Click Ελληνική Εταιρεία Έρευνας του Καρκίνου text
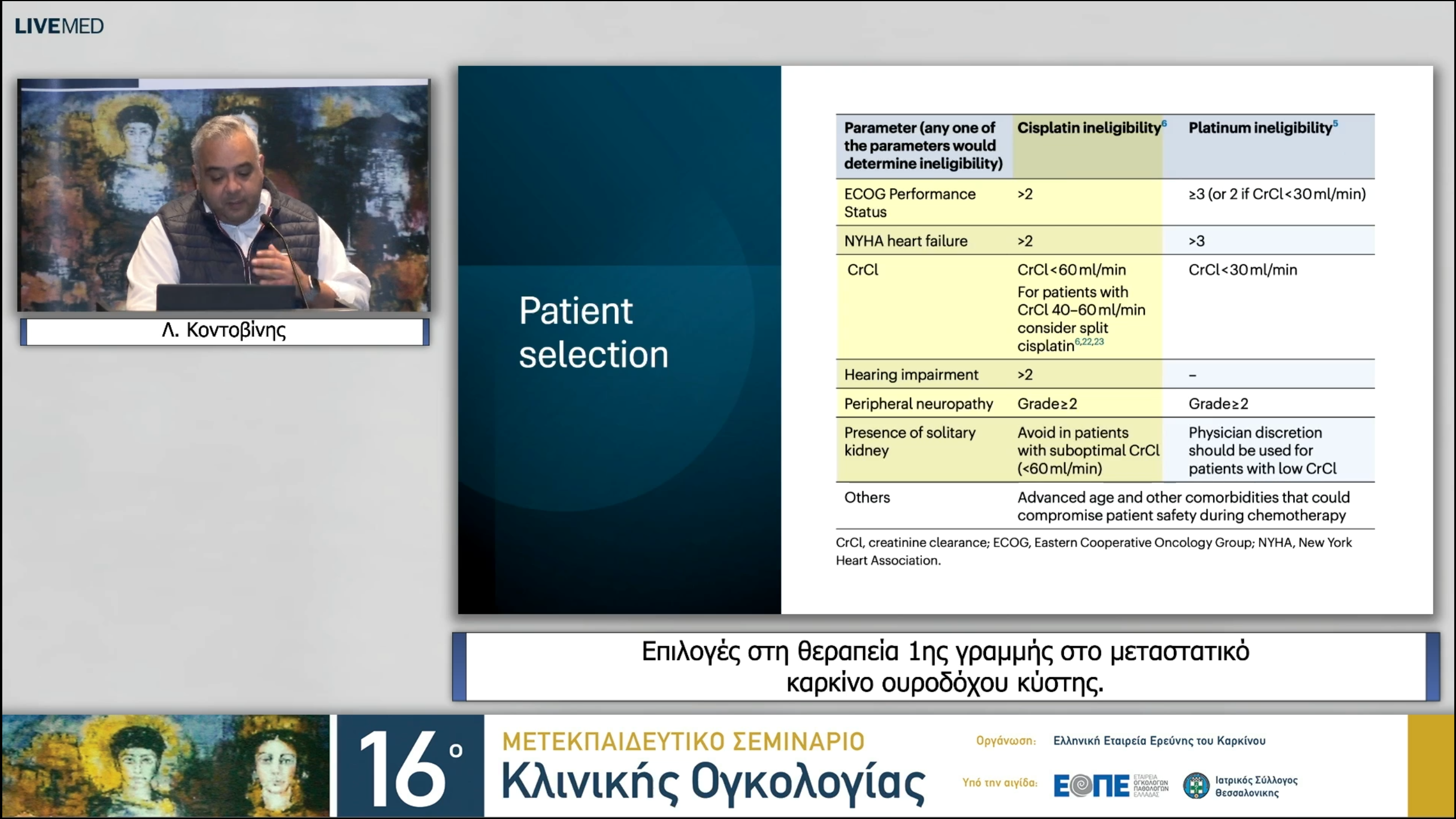 pos(1159,741)
